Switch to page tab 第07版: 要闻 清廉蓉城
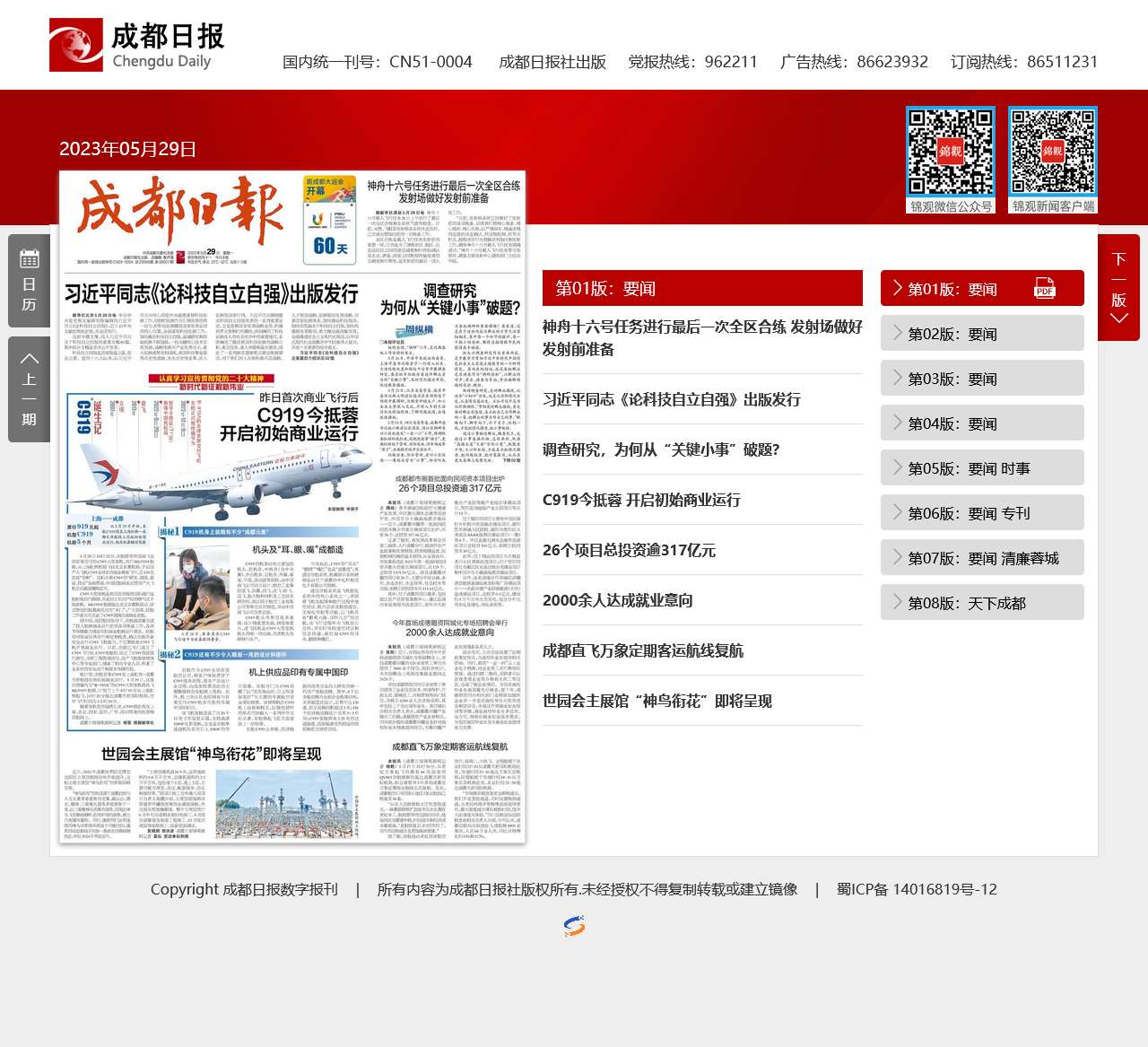 pyautogui.click(x=982, y=557)
